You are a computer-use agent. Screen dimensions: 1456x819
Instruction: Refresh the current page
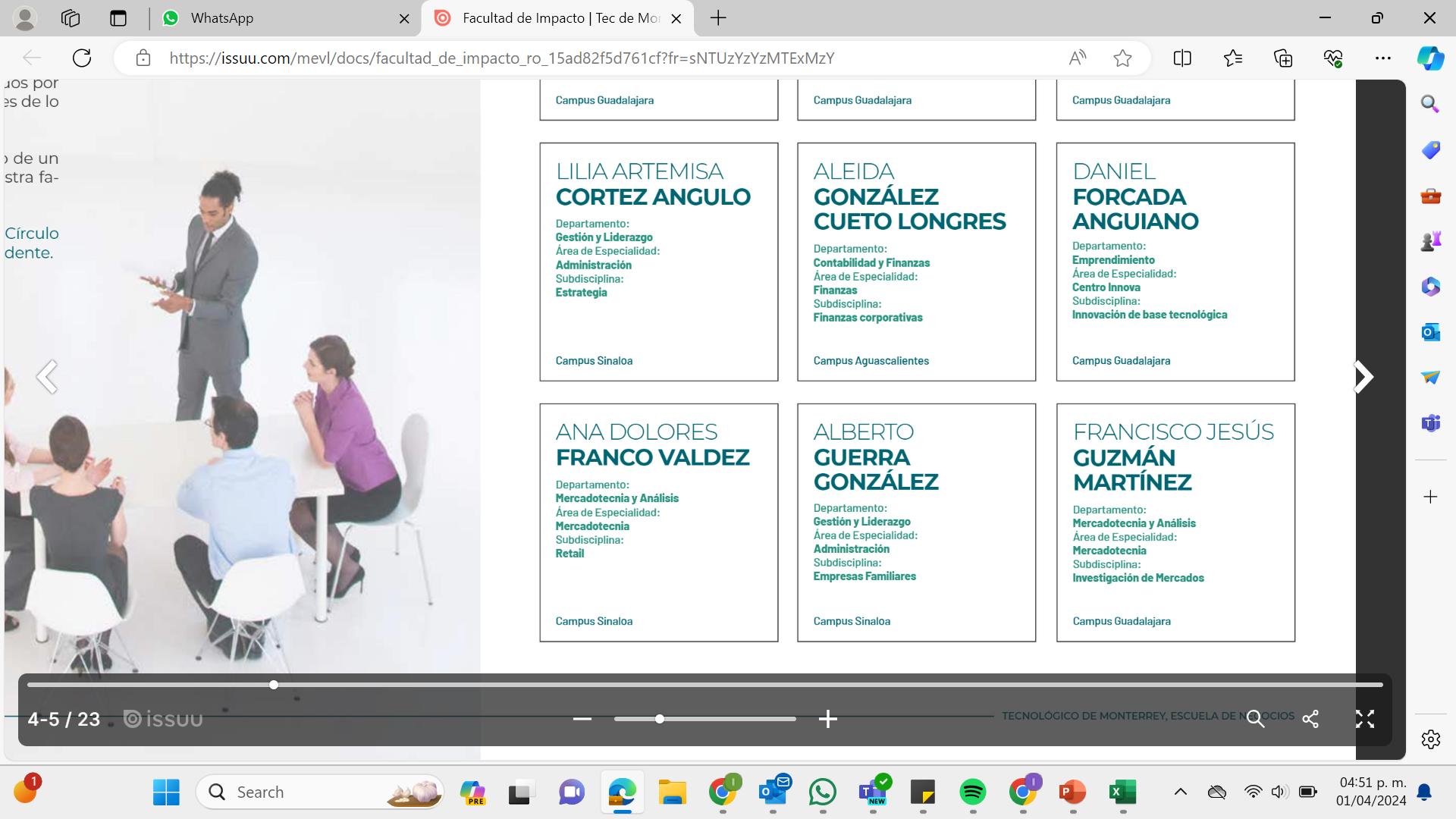coord(82,58)
